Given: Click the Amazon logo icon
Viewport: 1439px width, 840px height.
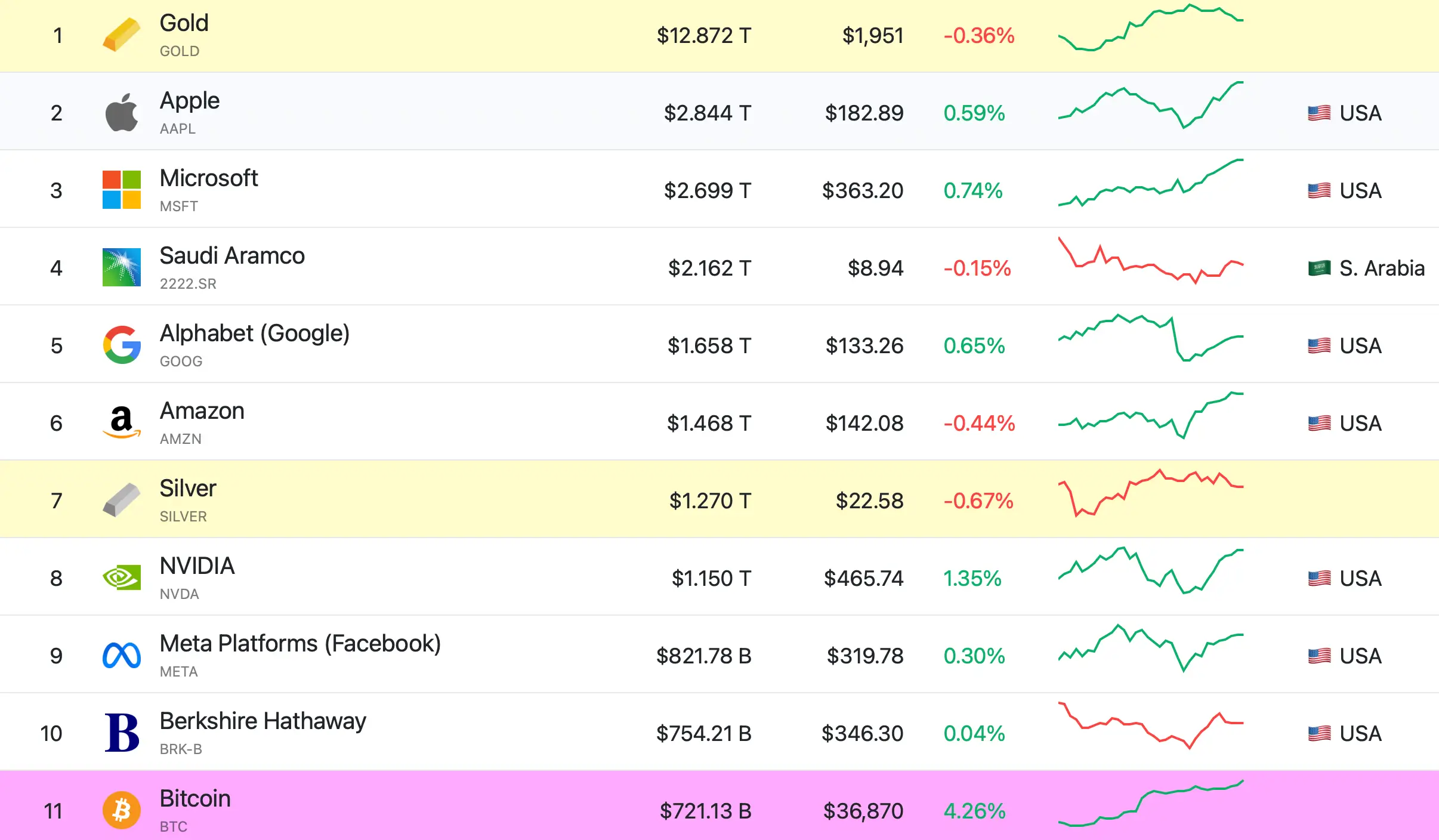Looking at the screenshot, I should (121, 422).
